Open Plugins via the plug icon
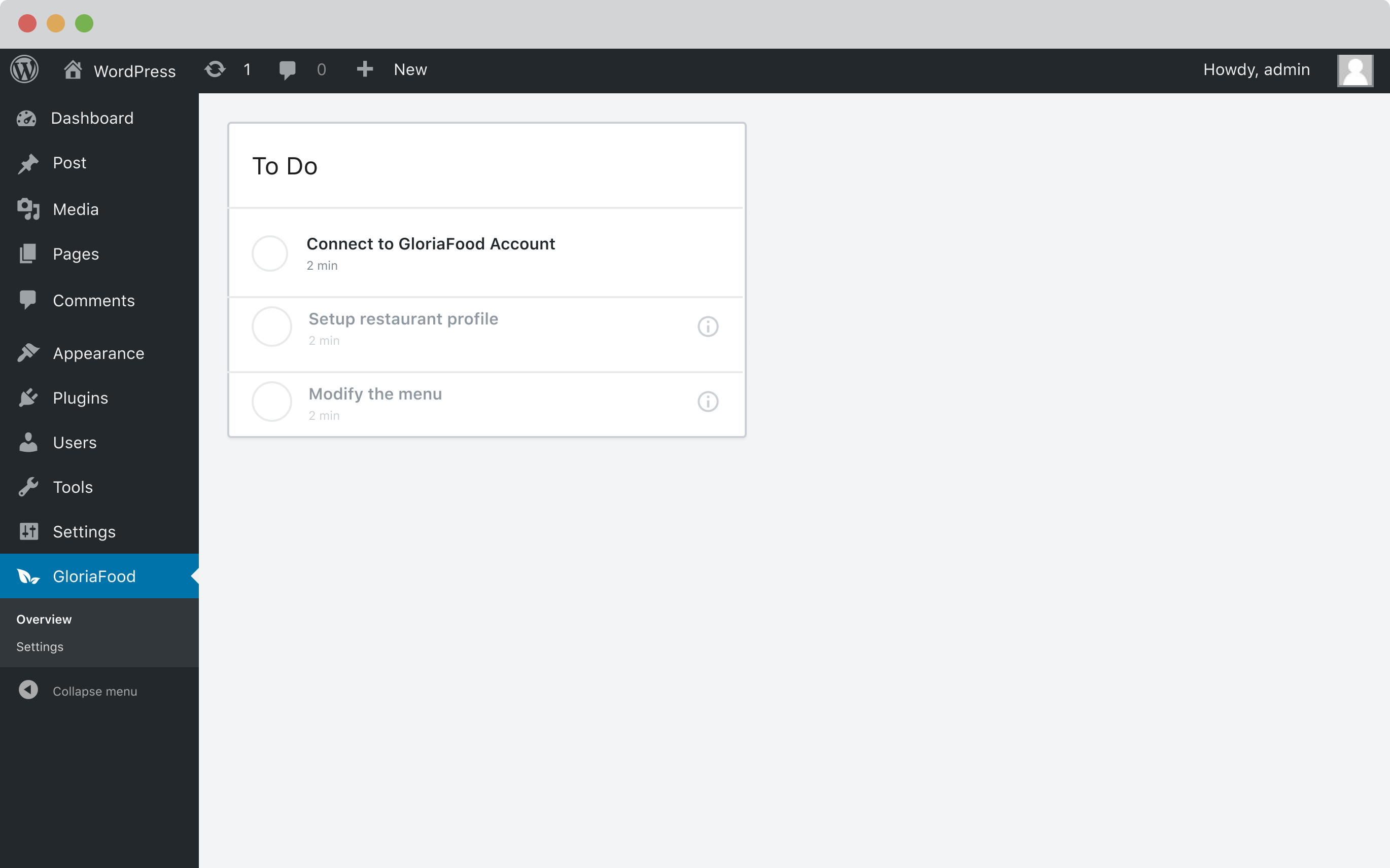Viewport: 1390px width, 868px height. coord(28,397)
